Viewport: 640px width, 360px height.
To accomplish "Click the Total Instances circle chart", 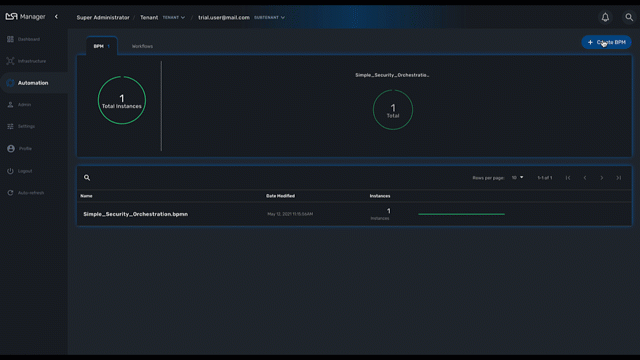I will 122,100.
